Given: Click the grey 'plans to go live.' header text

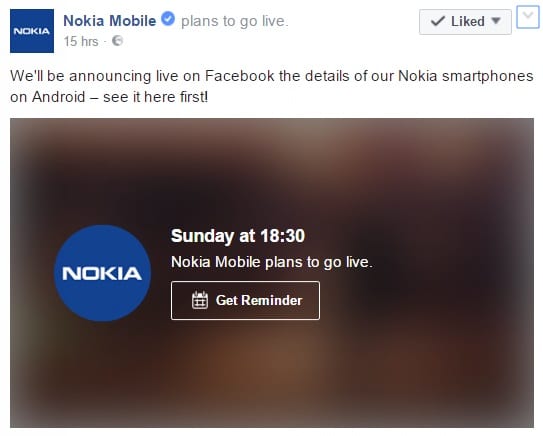Looking at the screenshot, I should [x=234, y=21].
